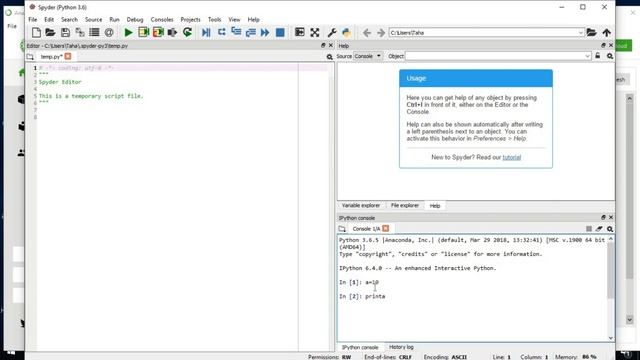This screenshot has height=360, width=640.
Task: Browse tabs icon in editor tab bar
Action: 30,57
